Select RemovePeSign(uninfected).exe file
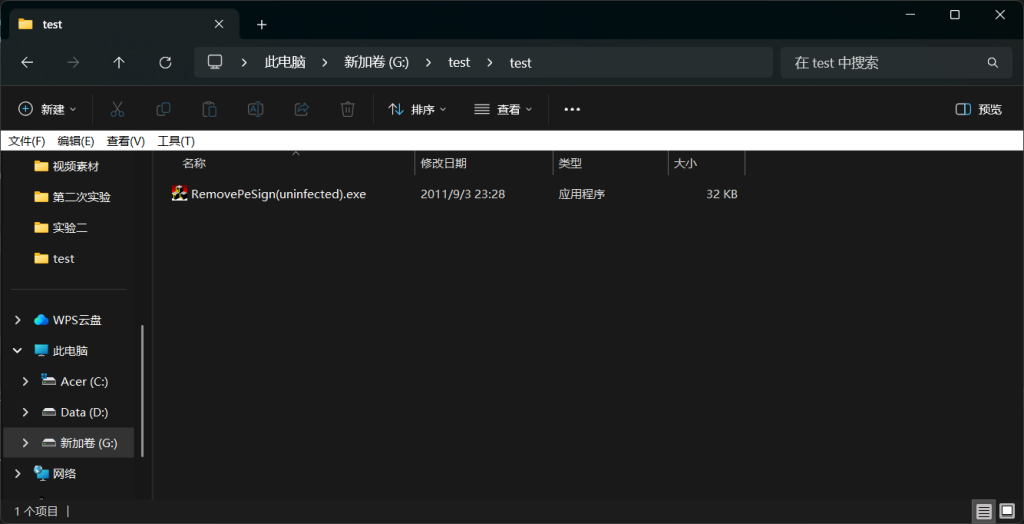 click(x=278, y=194)
